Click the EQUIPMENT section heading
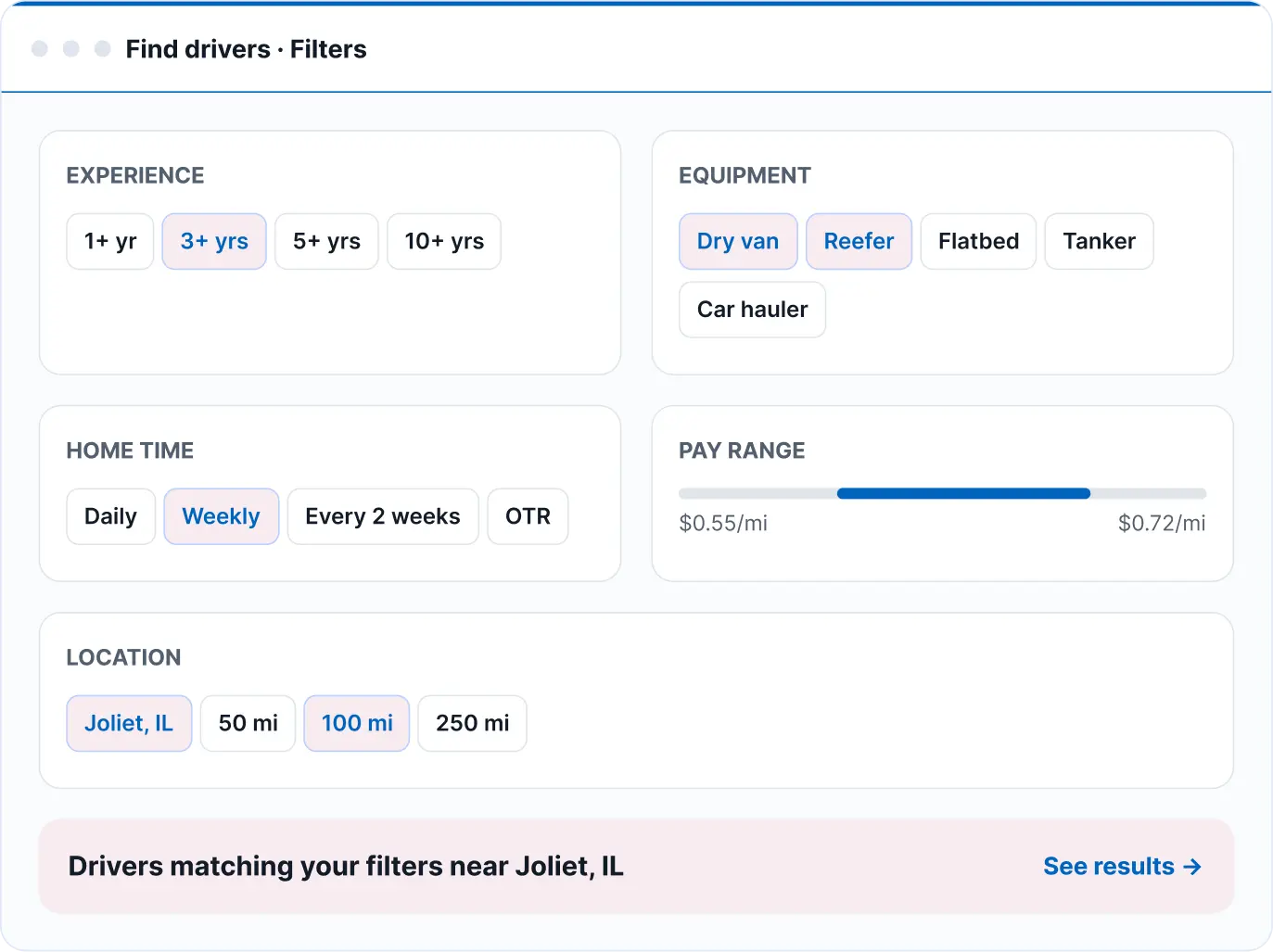The width and height of the screenshot is (1273, 952). coord(745,175)
